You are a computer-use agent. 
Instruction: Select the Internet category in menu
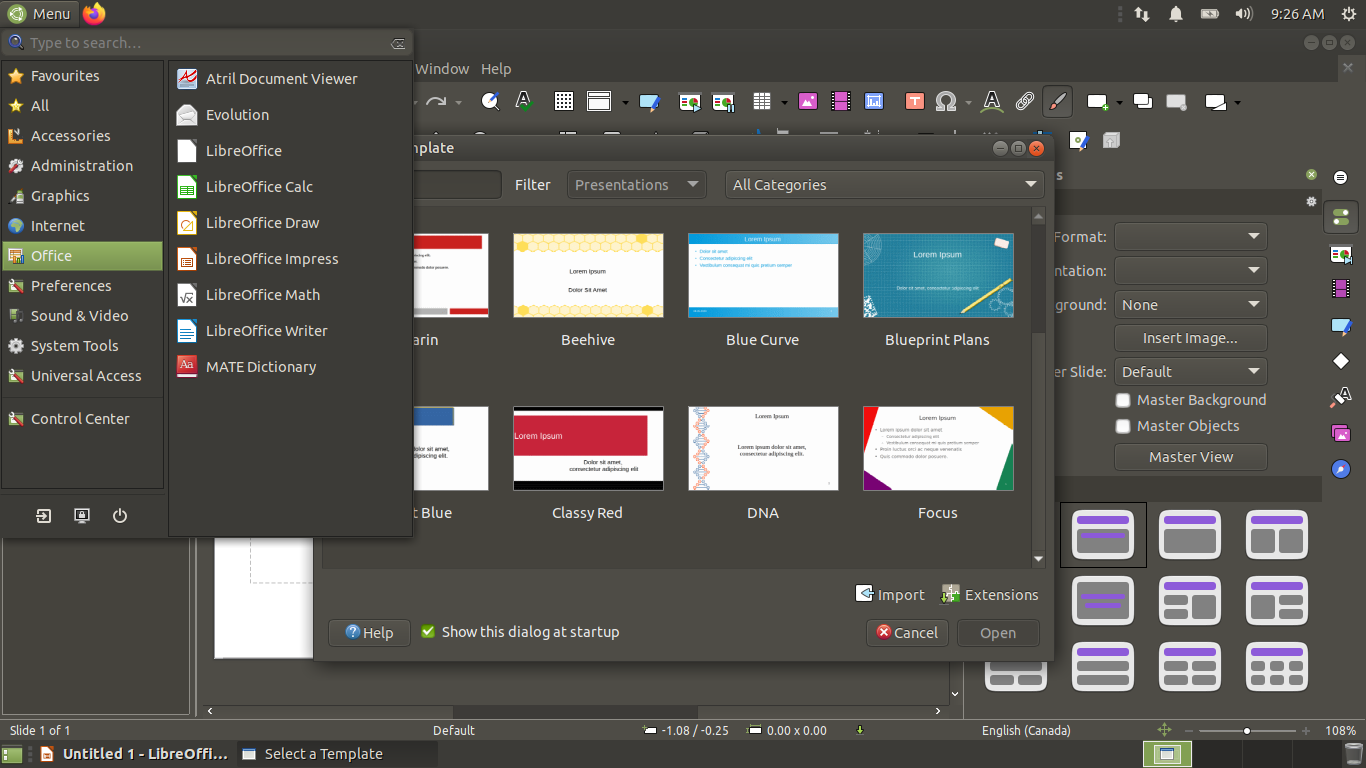tap(82, 226)
